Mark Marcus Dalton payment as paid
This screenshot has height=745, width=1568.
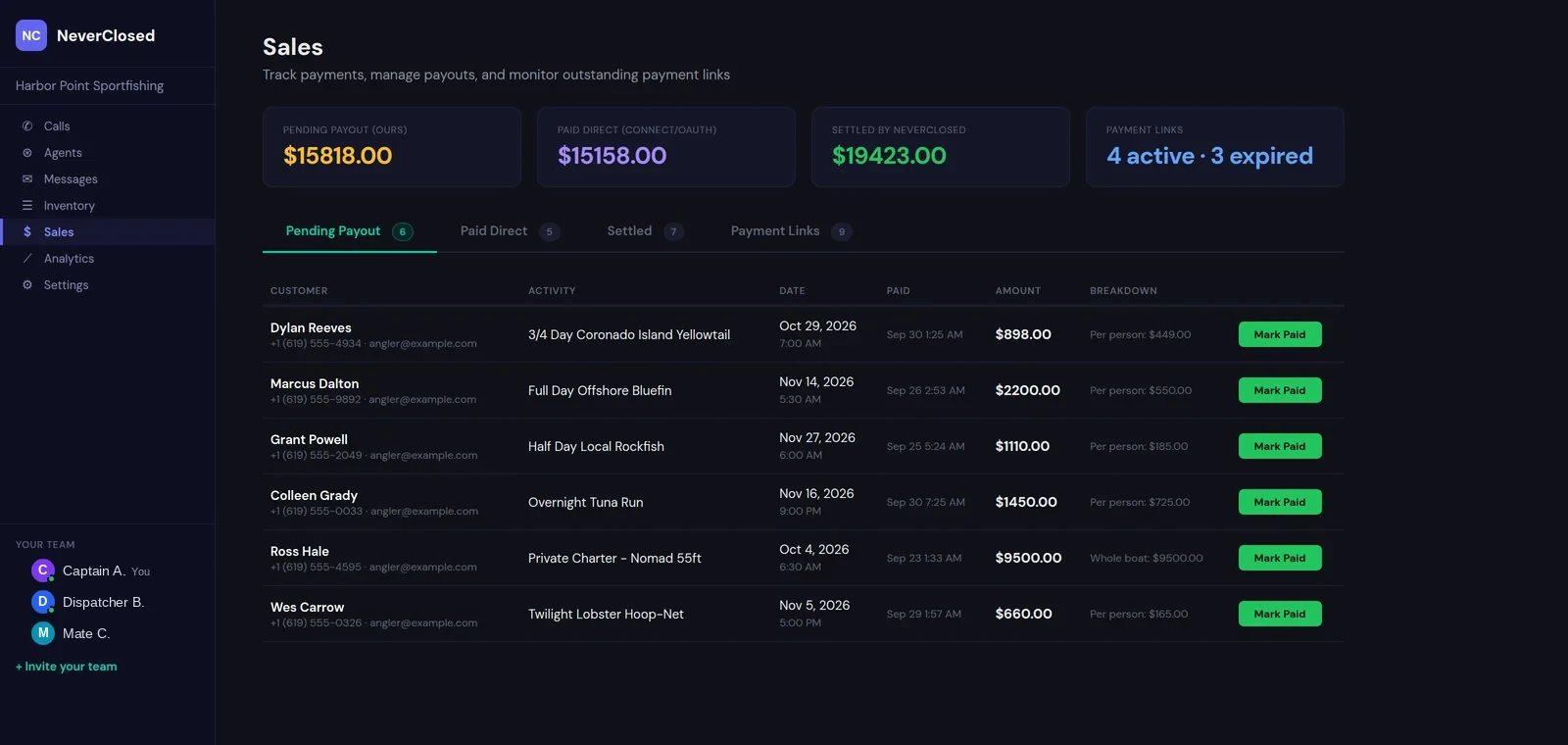click(x=1280, y=390)
